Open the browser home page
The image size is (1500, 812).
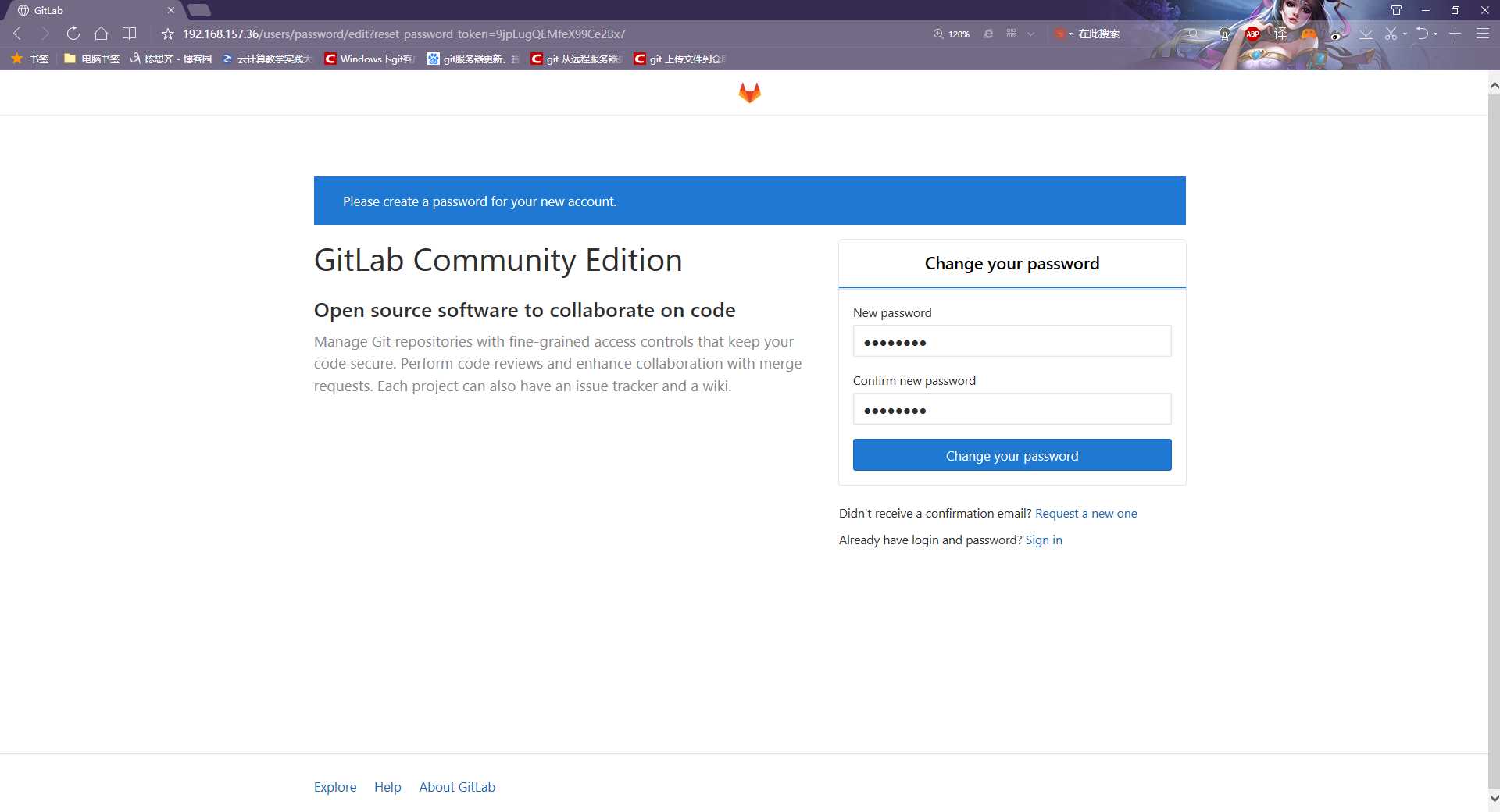101,34
